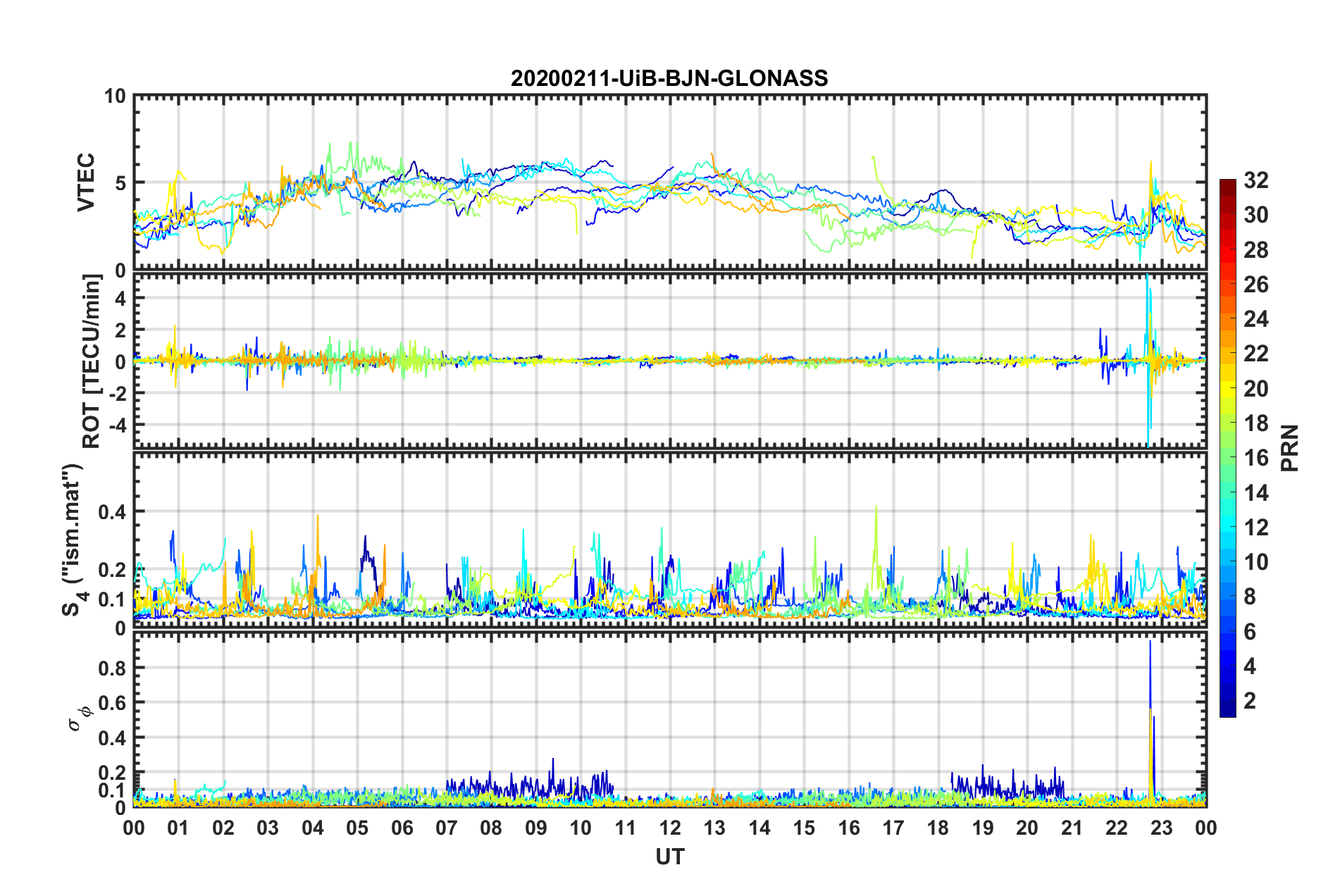Click colorbar tick label 8
The width and height of the screenshot is (1340, 896).
point(1251,597)
